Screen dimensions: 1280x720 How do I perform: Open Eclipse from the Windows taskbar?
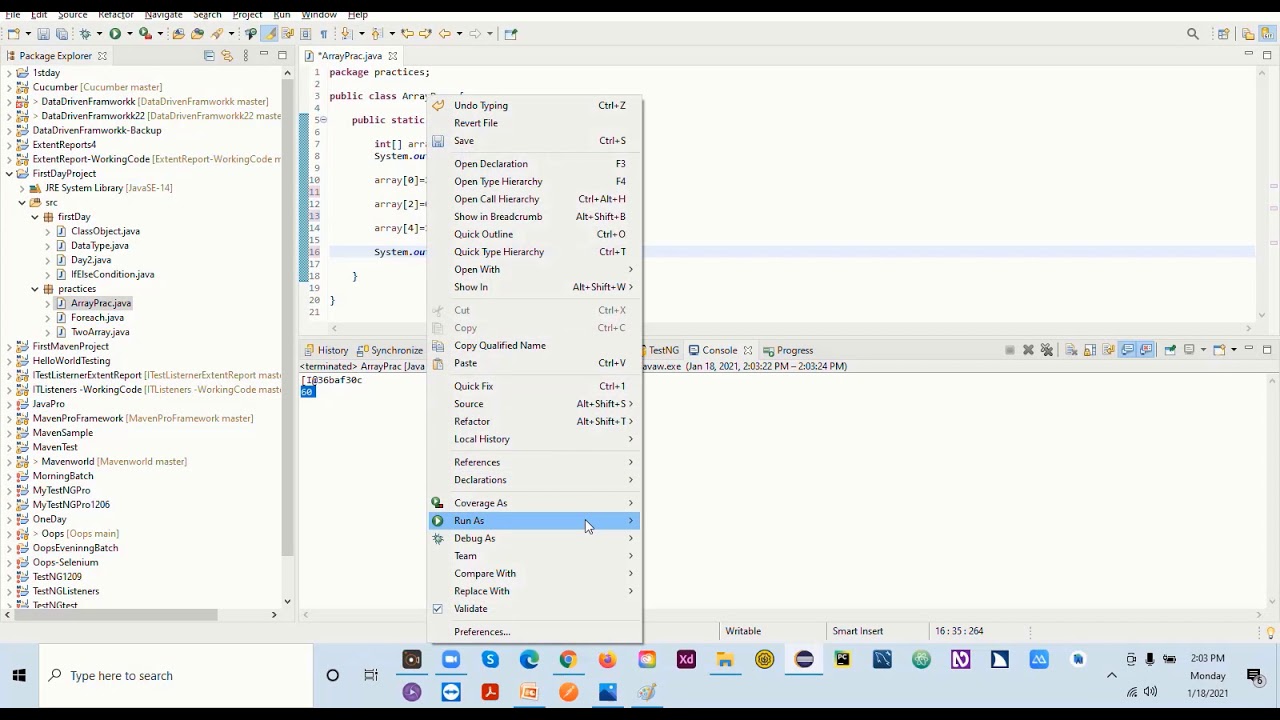(x=804, y=659)
